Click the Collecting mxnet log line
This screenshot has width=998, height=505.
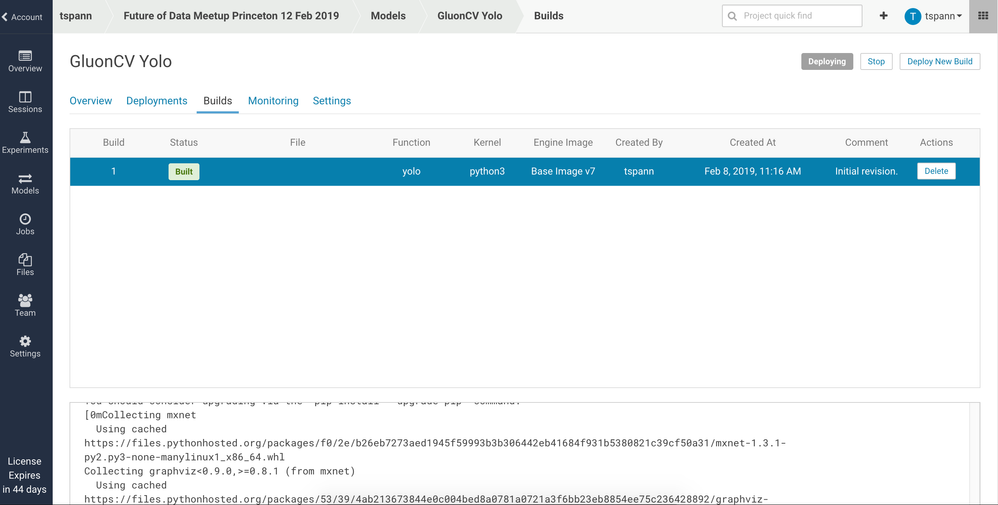click(x=140, y=415)
